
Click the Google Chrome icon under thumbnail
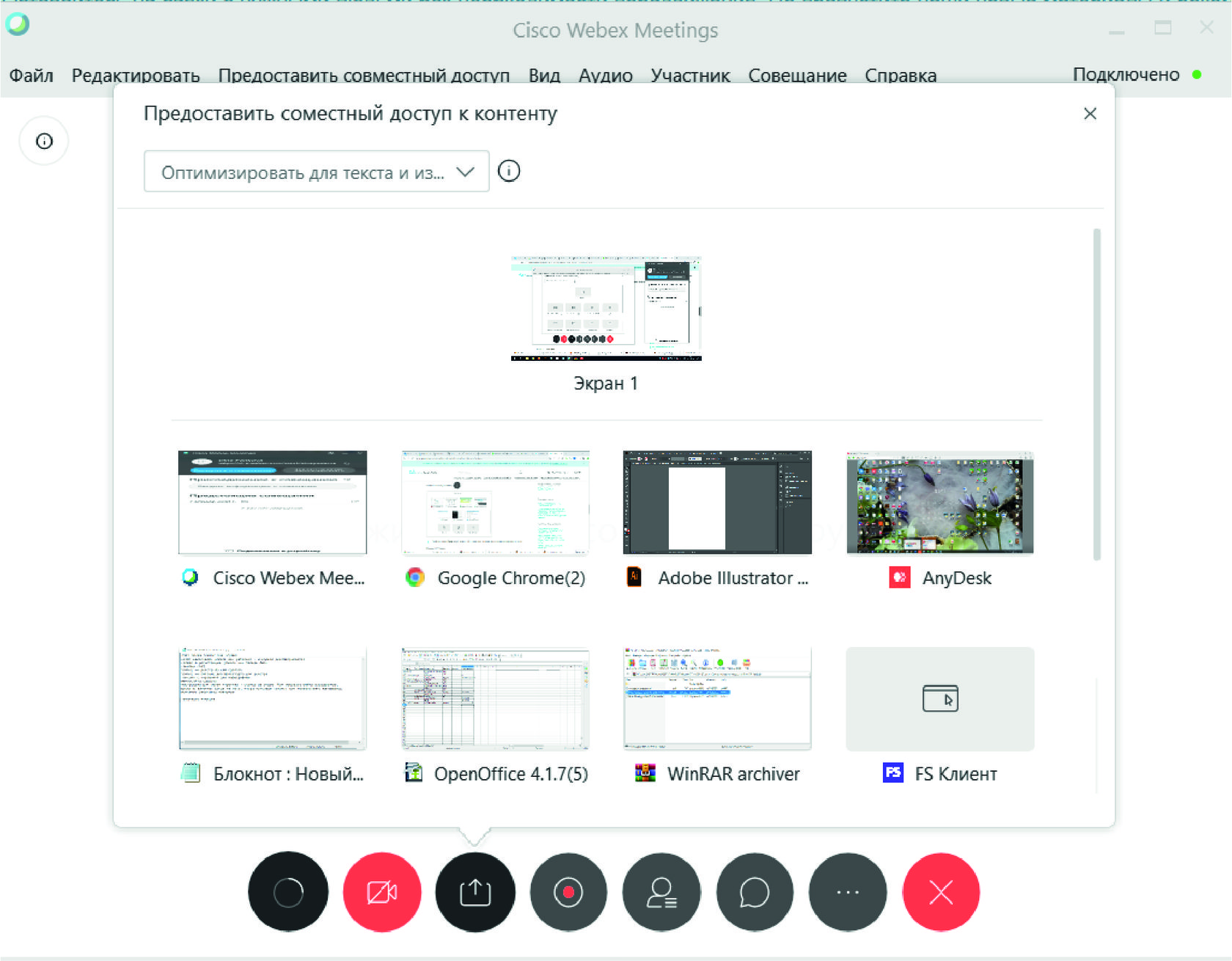415,577
